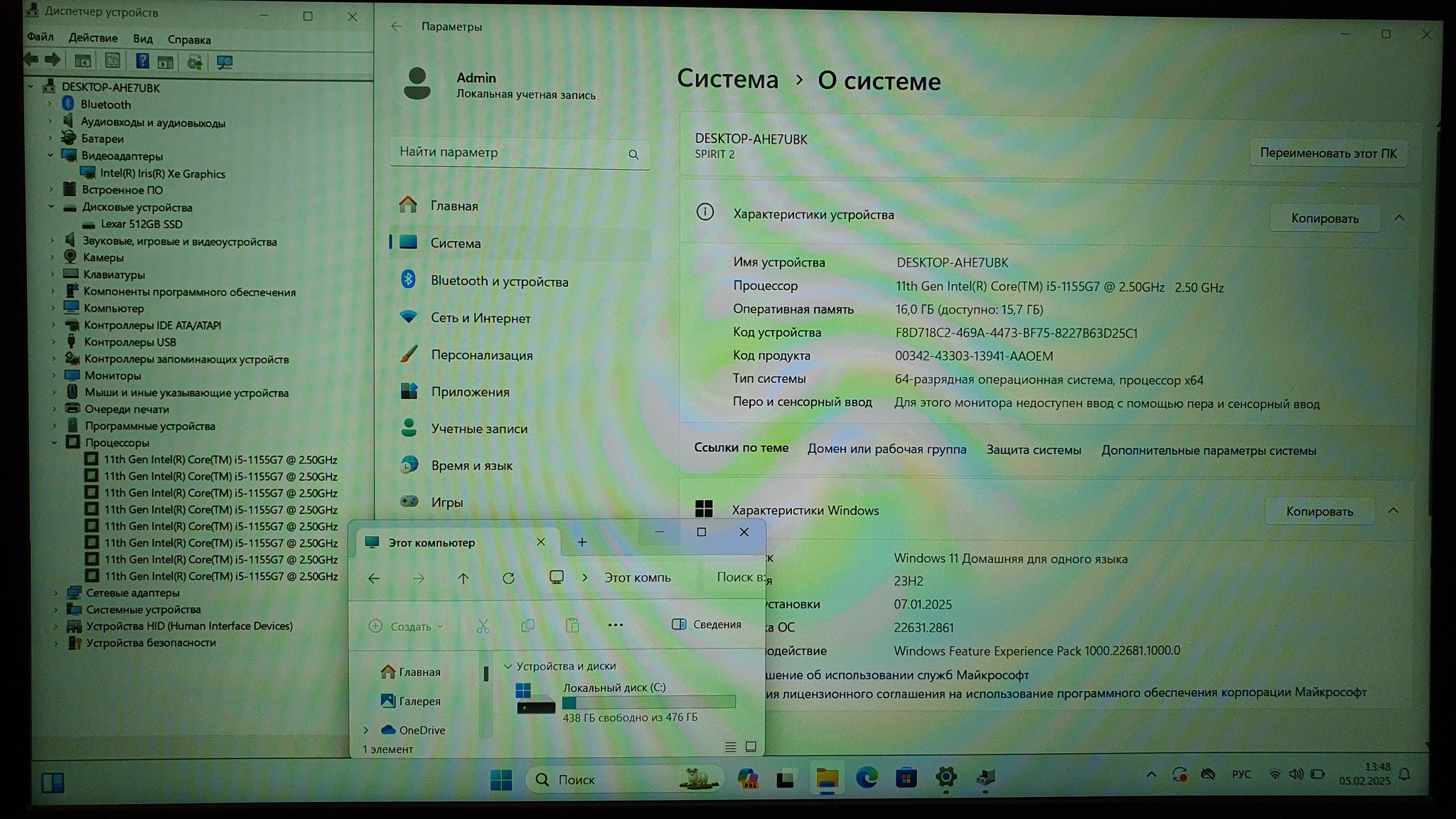Click the Up arrow in File Explorer navigation
Screen dimensions: 1456x819
click(463, 578)
